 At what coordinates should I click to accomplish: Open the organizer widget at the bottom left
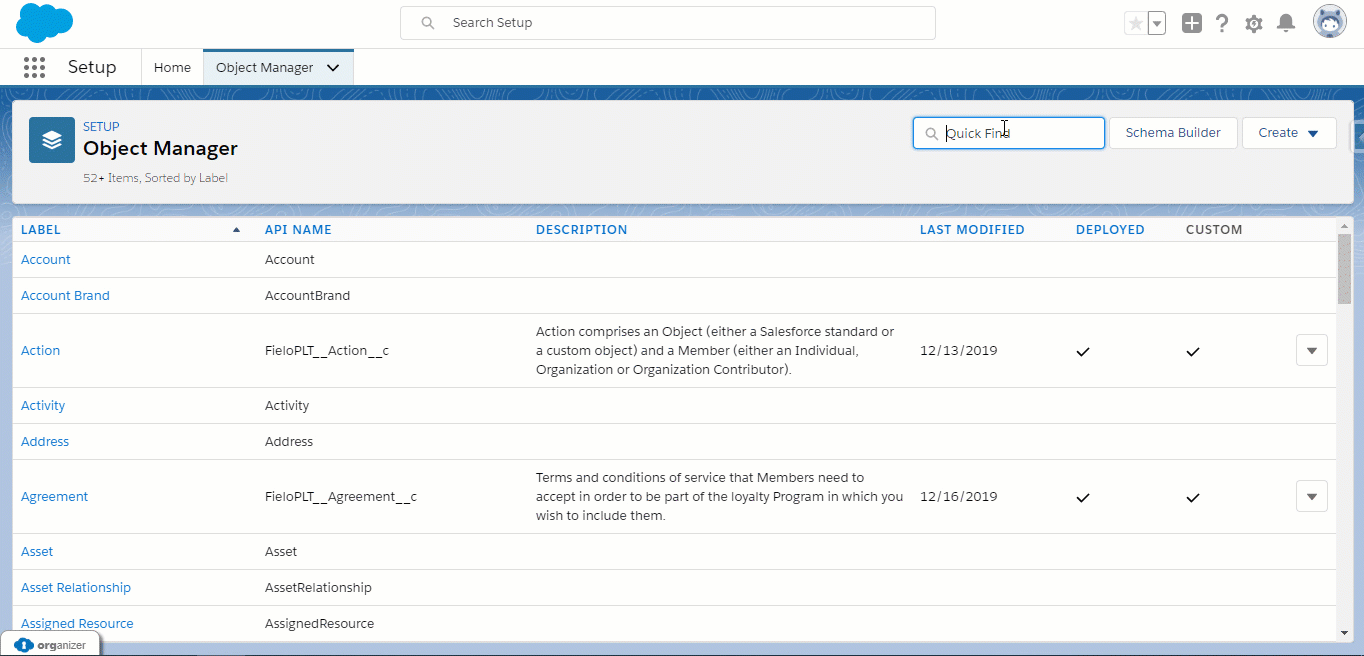pyautogui.click(x=50, y=645)
